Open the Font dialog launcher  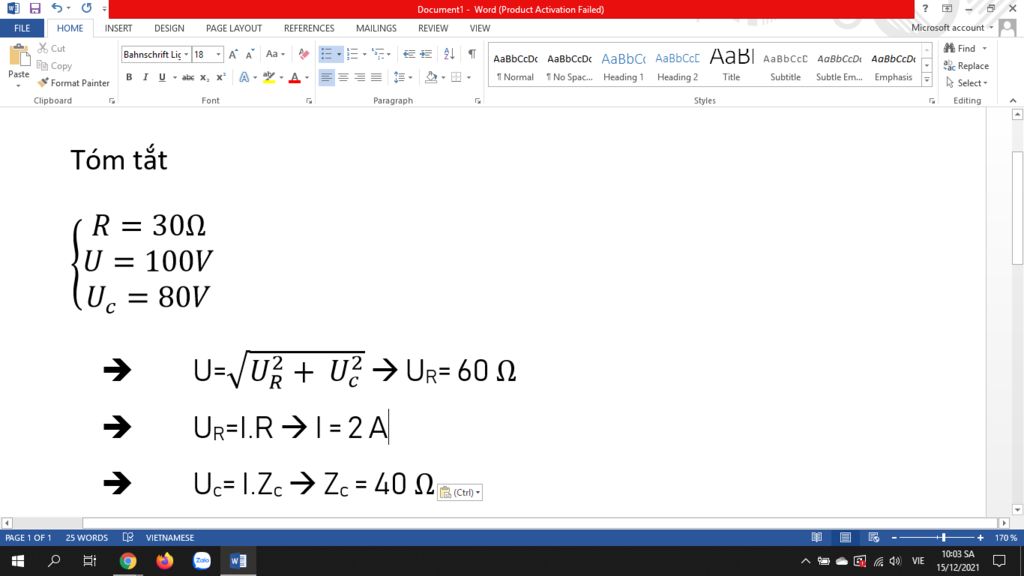309,101
